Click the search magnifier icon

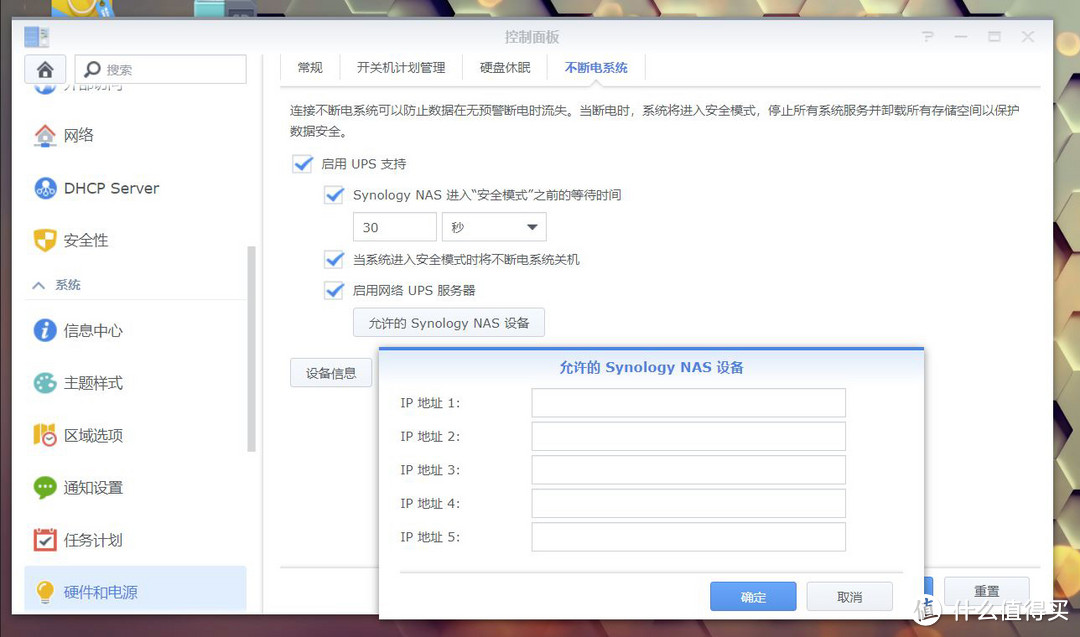pos(92,69)
